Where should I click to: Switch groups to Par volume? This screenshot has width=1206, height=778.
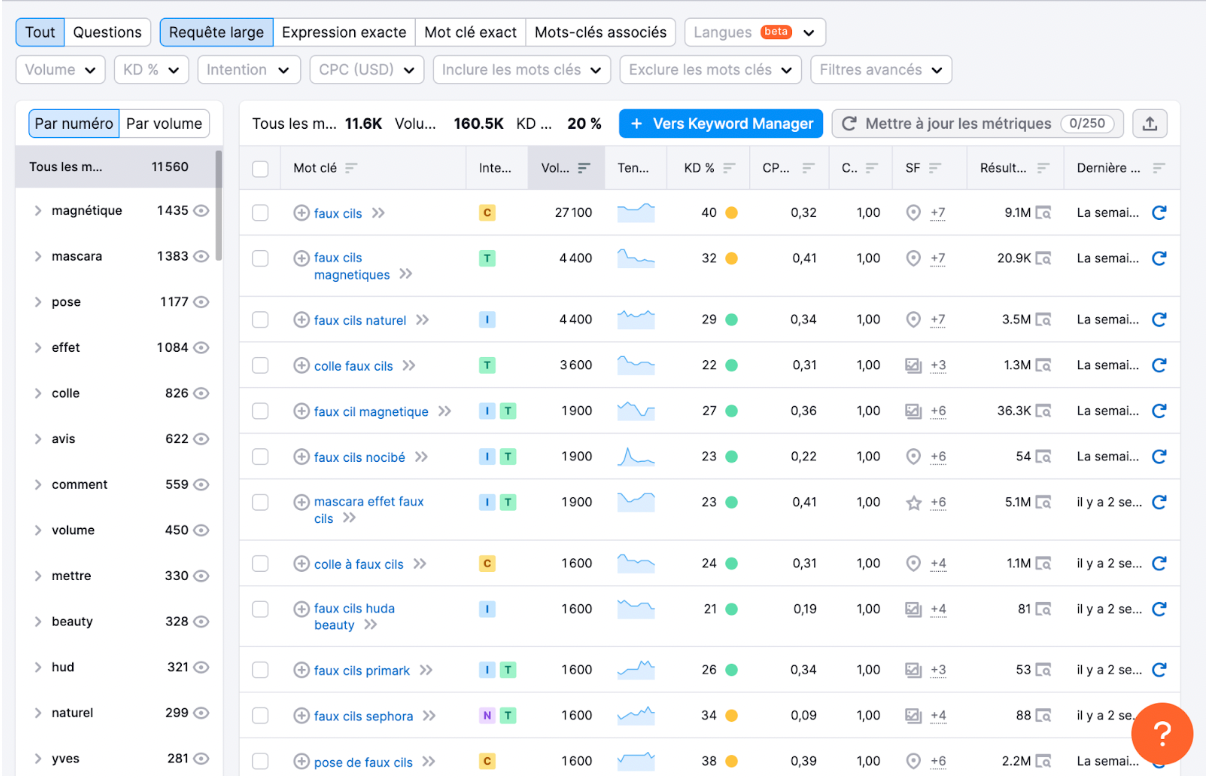click(x=164, y=124)
